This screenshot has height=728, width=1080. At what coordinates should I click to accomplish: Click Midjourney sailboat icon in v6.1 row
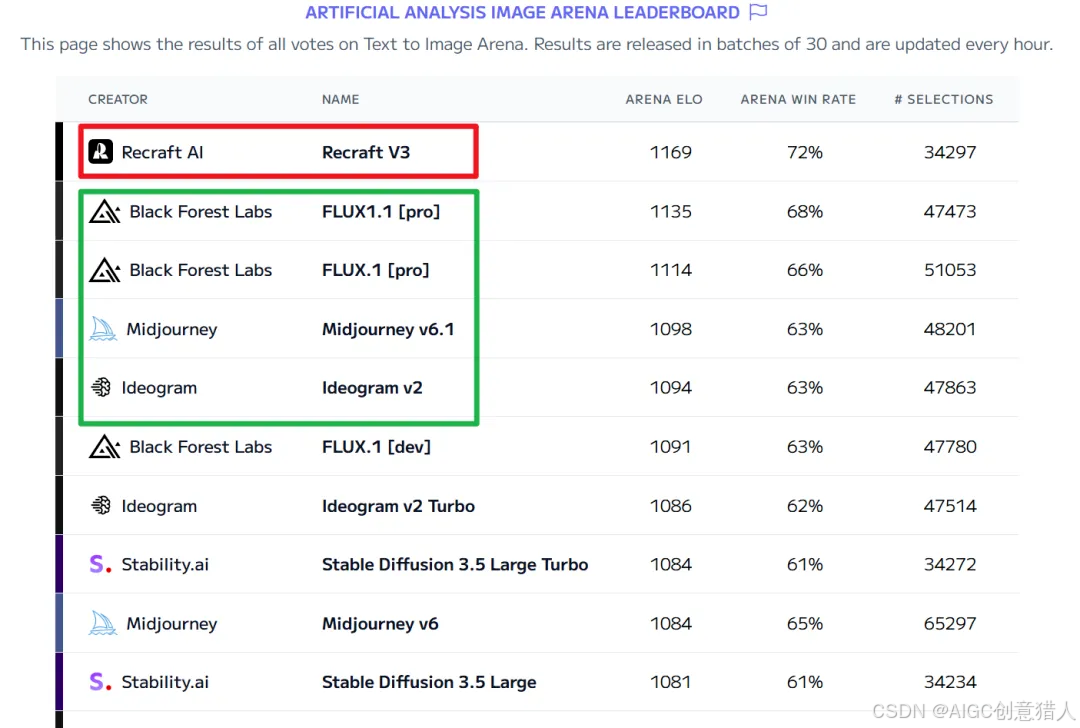click(103, 329)
